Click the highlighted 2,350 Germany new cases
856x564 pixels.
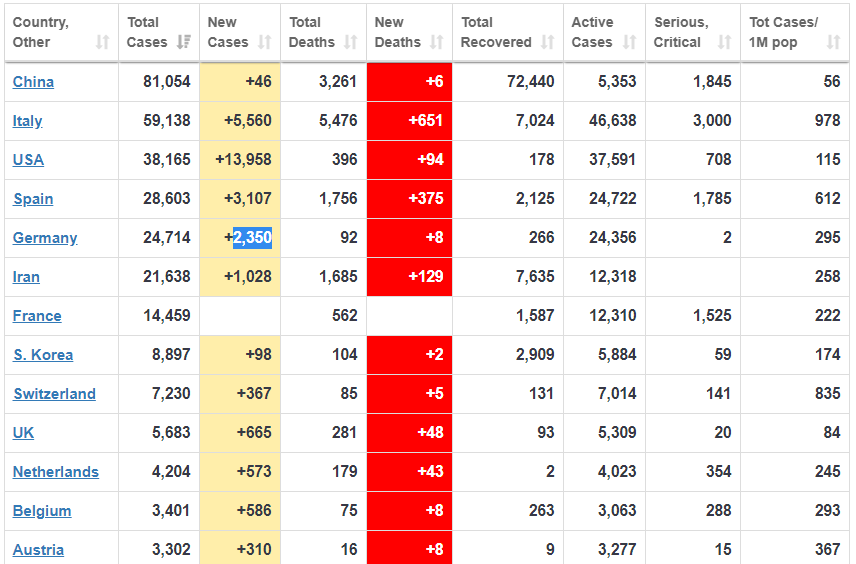[x=252, y=238]
